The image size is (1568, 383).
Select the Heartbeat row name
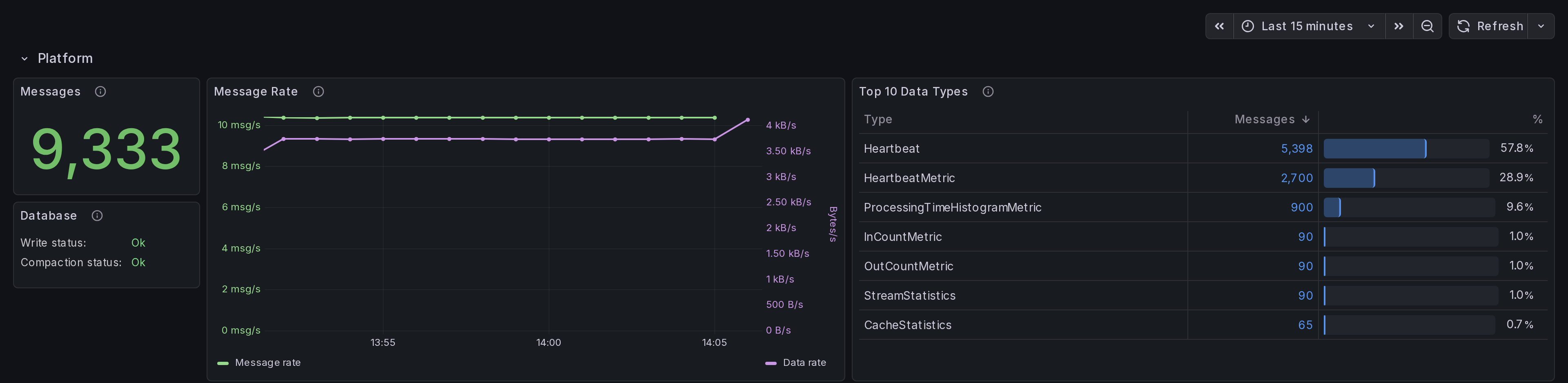[891, 149]
